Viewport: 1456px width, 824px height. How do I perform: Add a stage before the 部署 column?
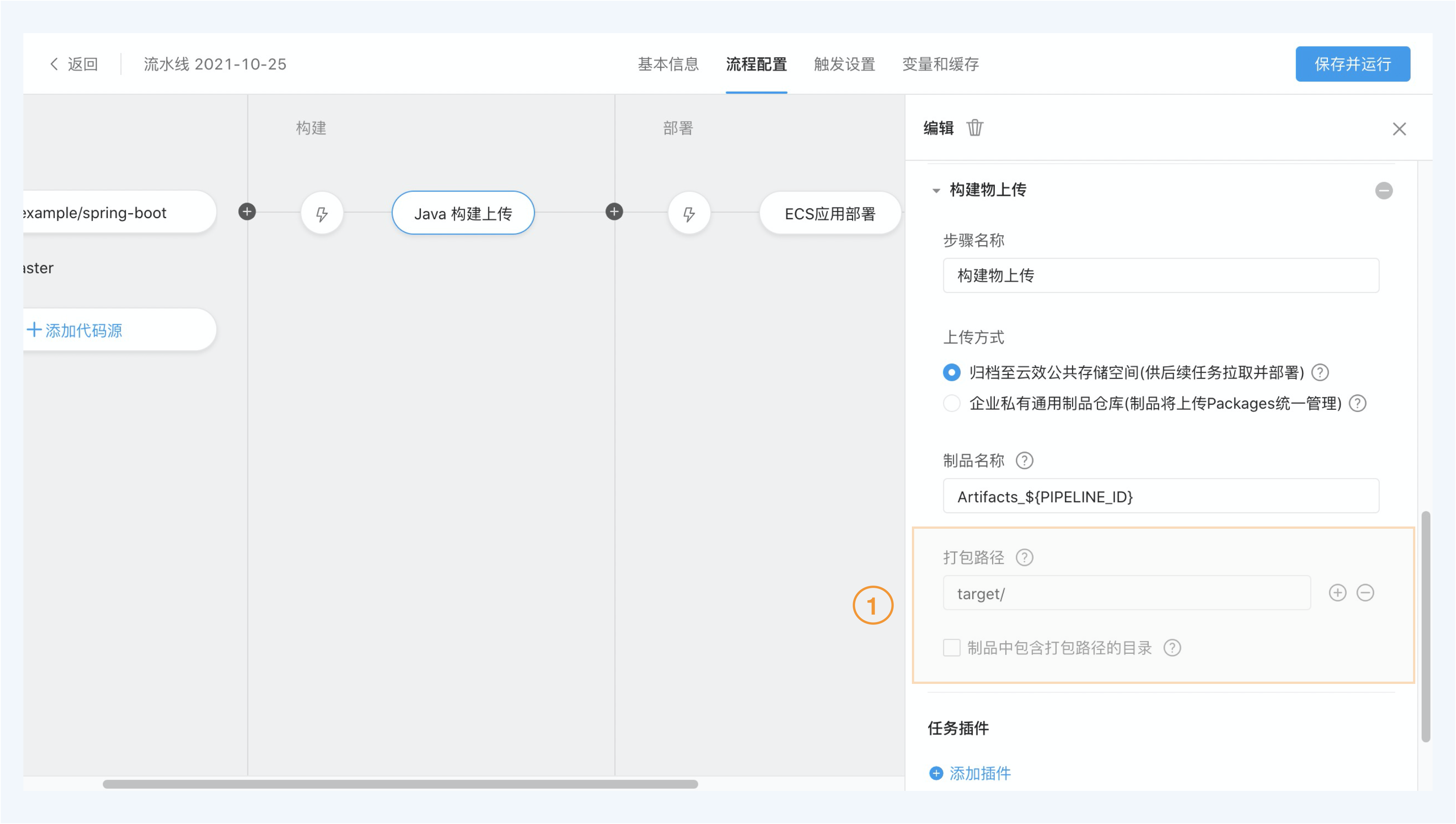pos(614,212)
